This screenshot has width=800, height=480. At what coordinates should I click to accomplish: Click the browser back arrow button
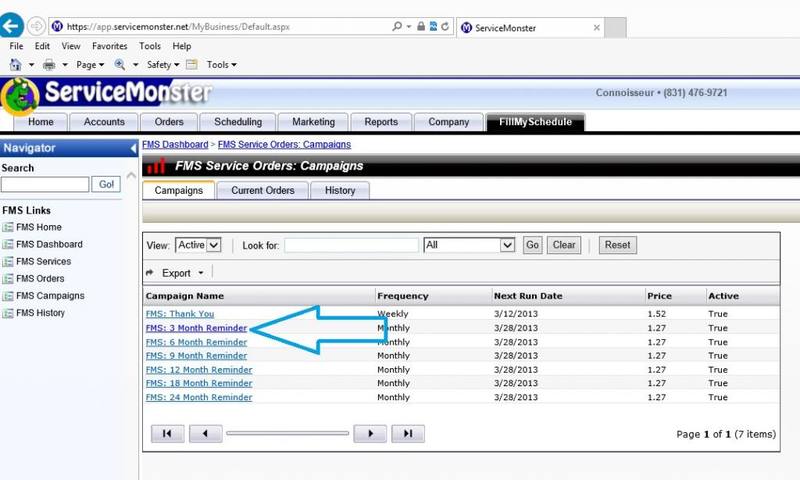click(13, 26)
